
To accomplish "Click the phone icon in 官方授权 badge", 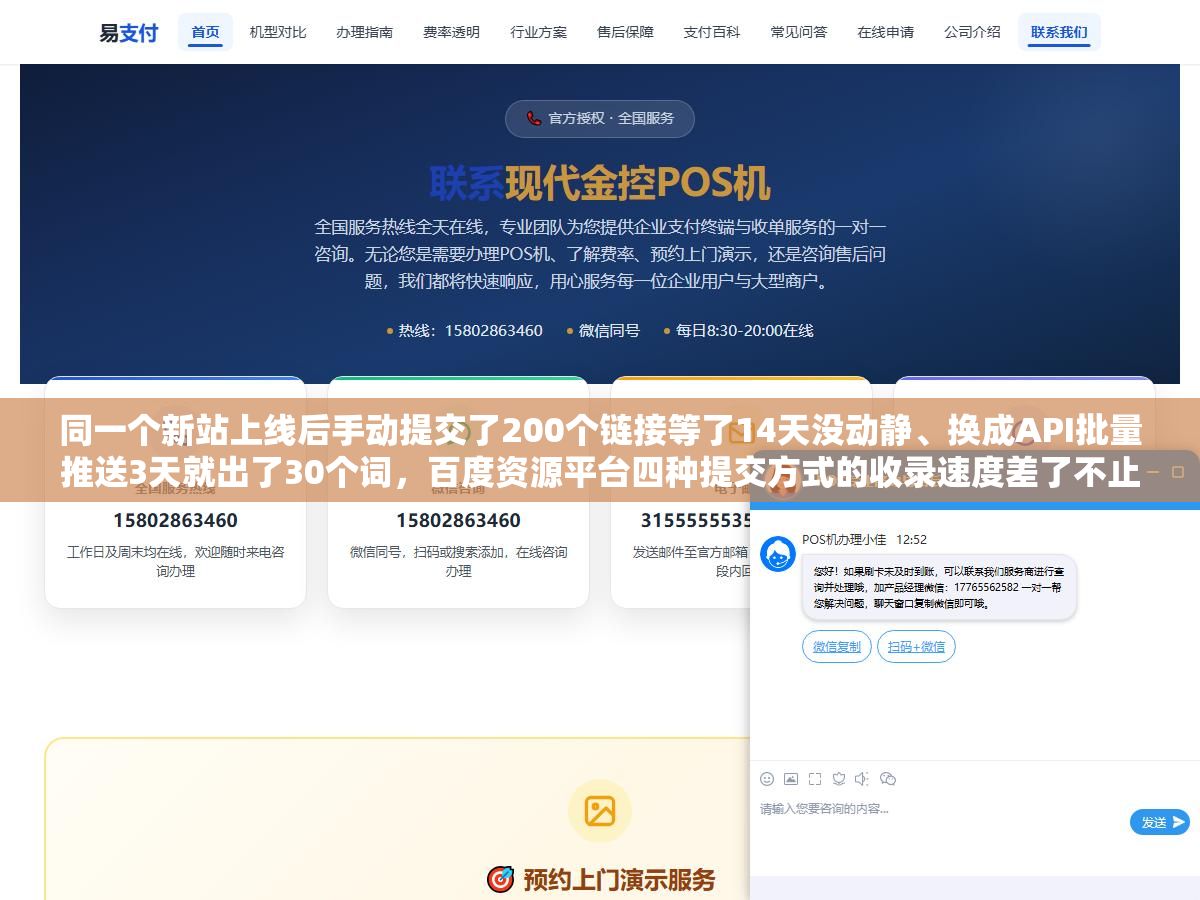I will point(534,118).
